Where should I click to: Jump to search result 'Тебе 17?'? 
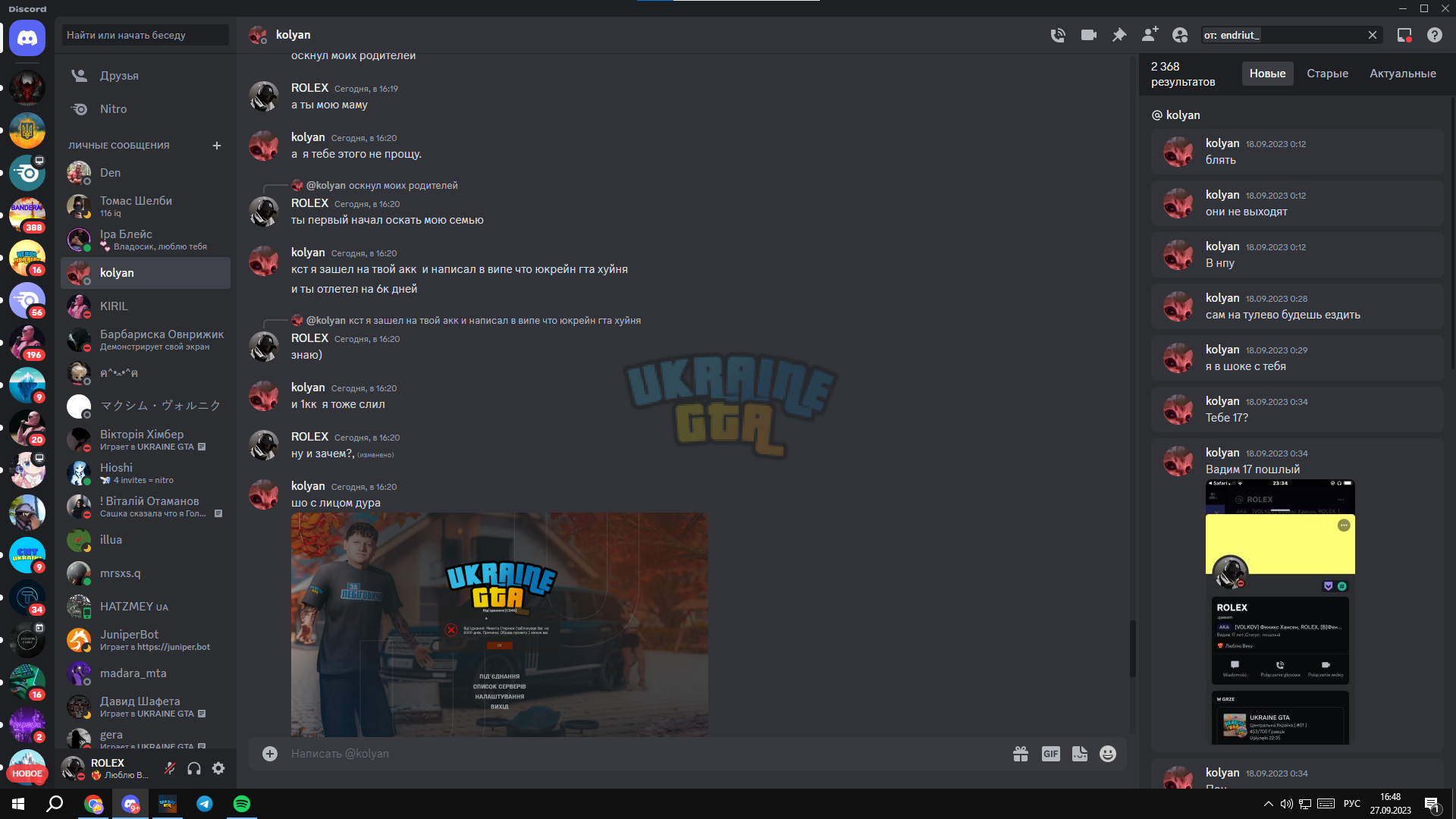[x=1297, y=409]
